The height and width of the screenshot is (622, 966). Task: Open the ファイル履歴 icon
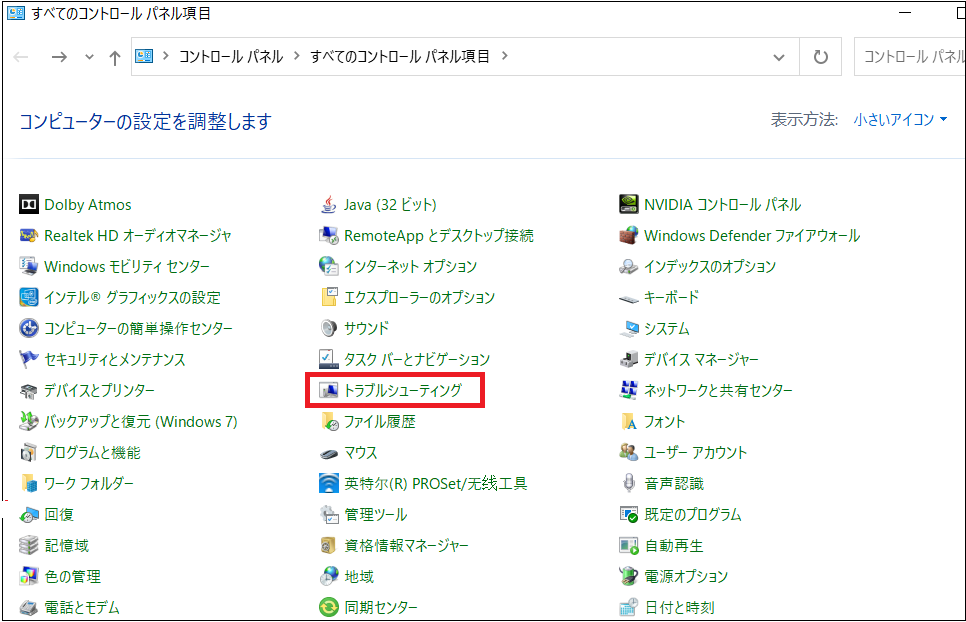pos(329,421)
